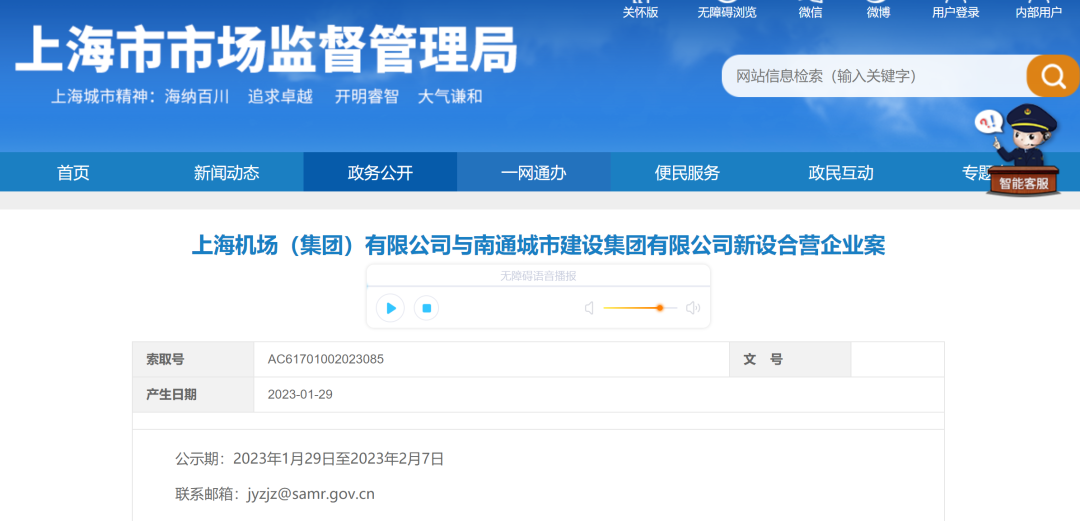Click the orange search magnifier button

pyautogui.click(x=1053, y=76)
